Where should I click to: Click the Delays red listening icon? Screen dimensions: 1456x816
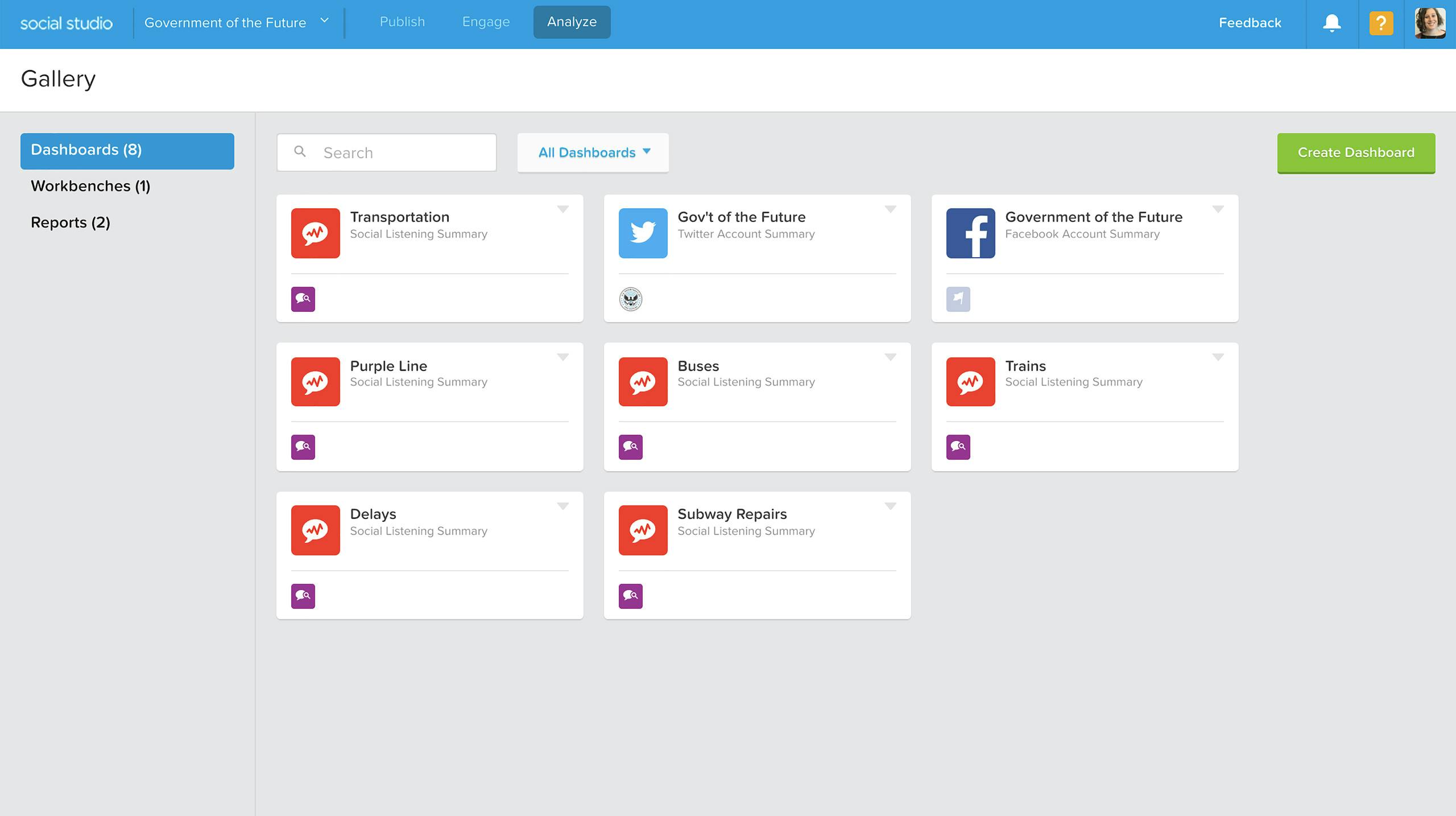[316, 530]
